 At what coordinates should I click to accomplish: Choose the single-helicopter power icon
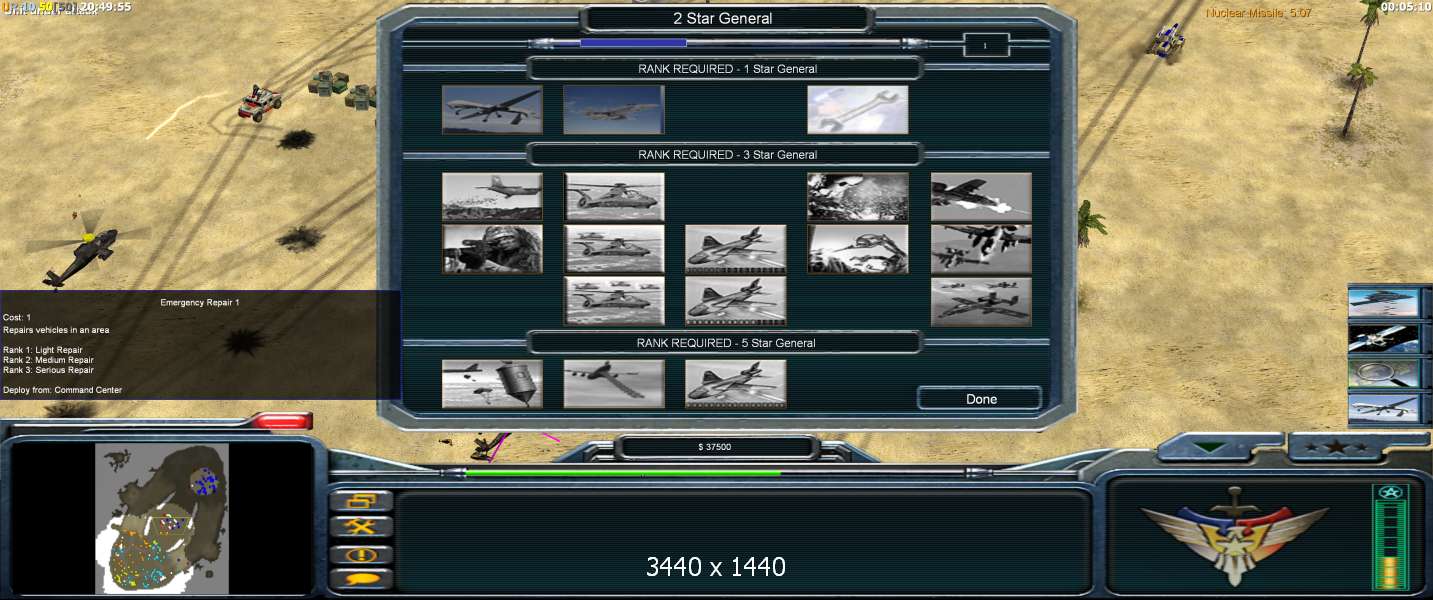614,196
